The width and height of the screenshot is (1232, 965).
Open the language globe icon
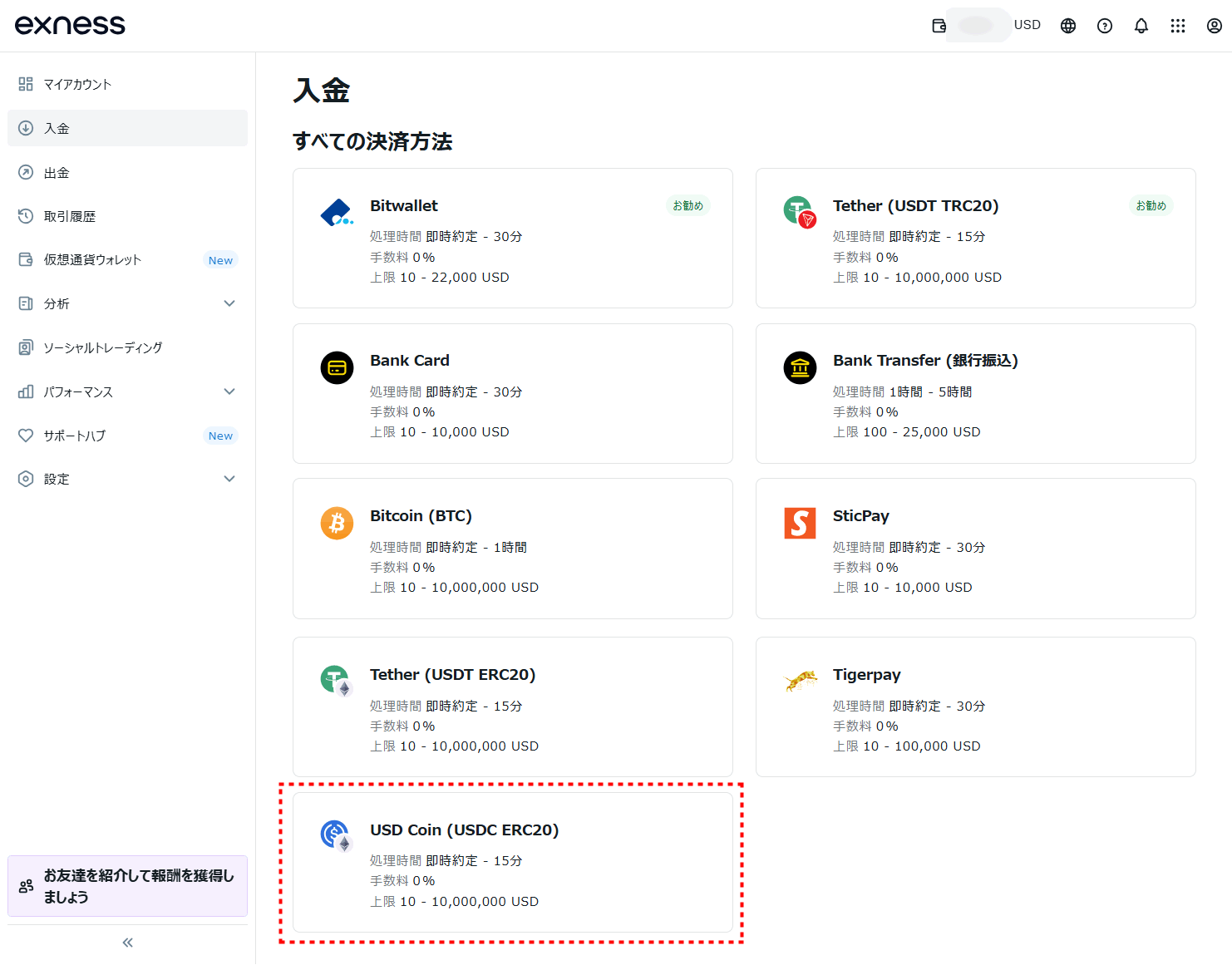[1068, 26]
